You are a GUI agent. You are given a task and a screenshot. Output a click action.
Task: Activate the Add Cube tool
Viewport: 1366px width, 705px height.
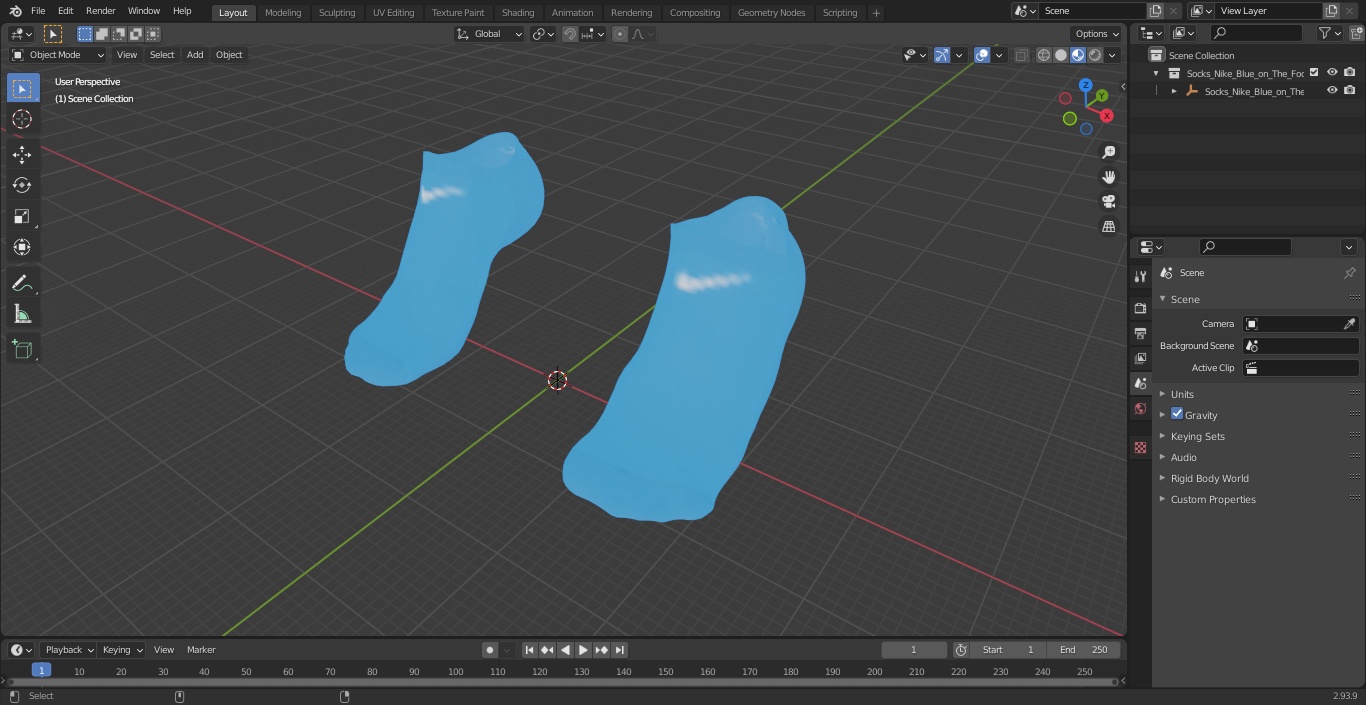pyautogui.click(x=22, y=349)
